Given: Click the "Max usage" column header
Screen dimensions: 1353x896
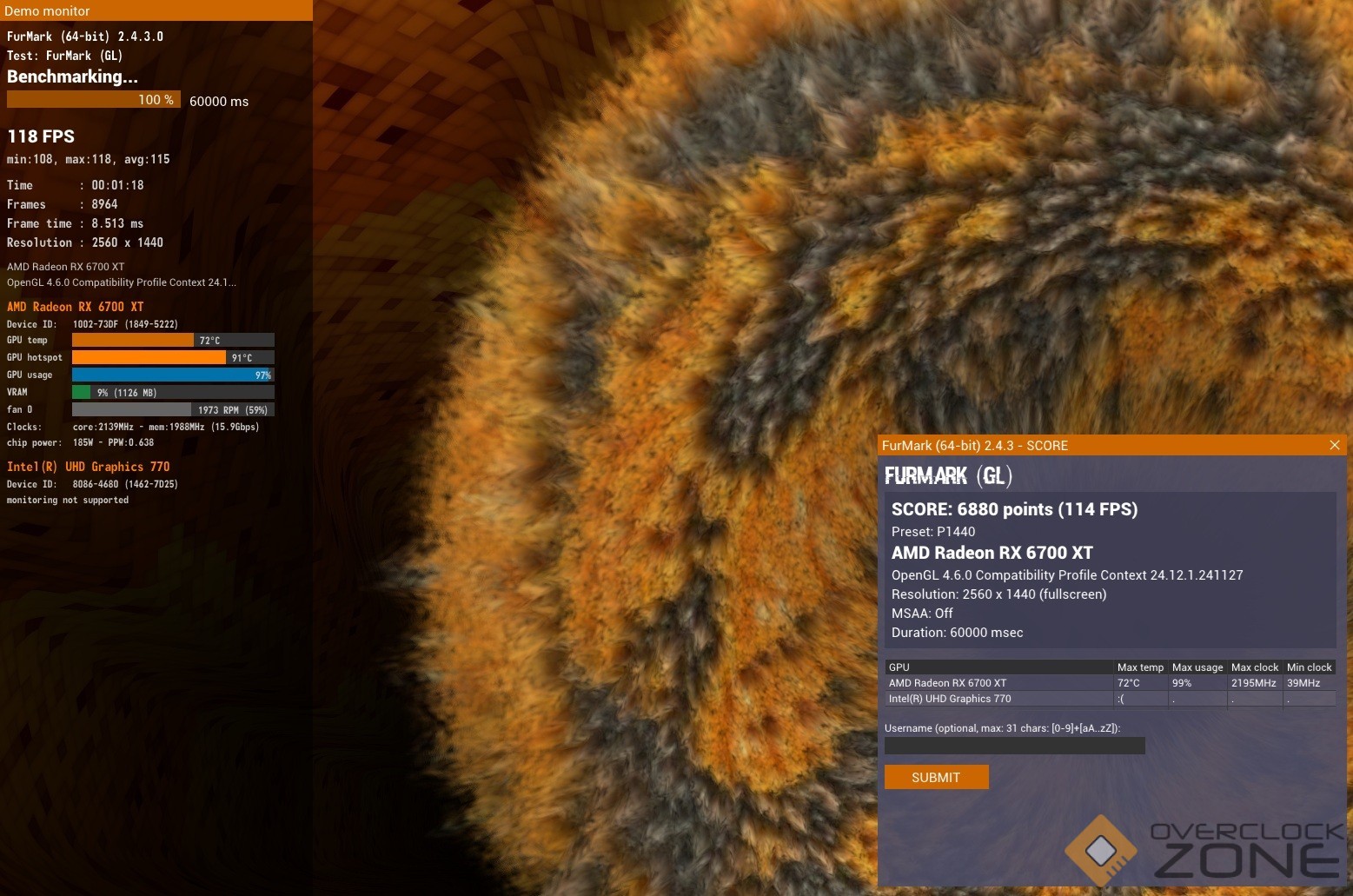Looking at the screenshot, I should [1197, 667].
